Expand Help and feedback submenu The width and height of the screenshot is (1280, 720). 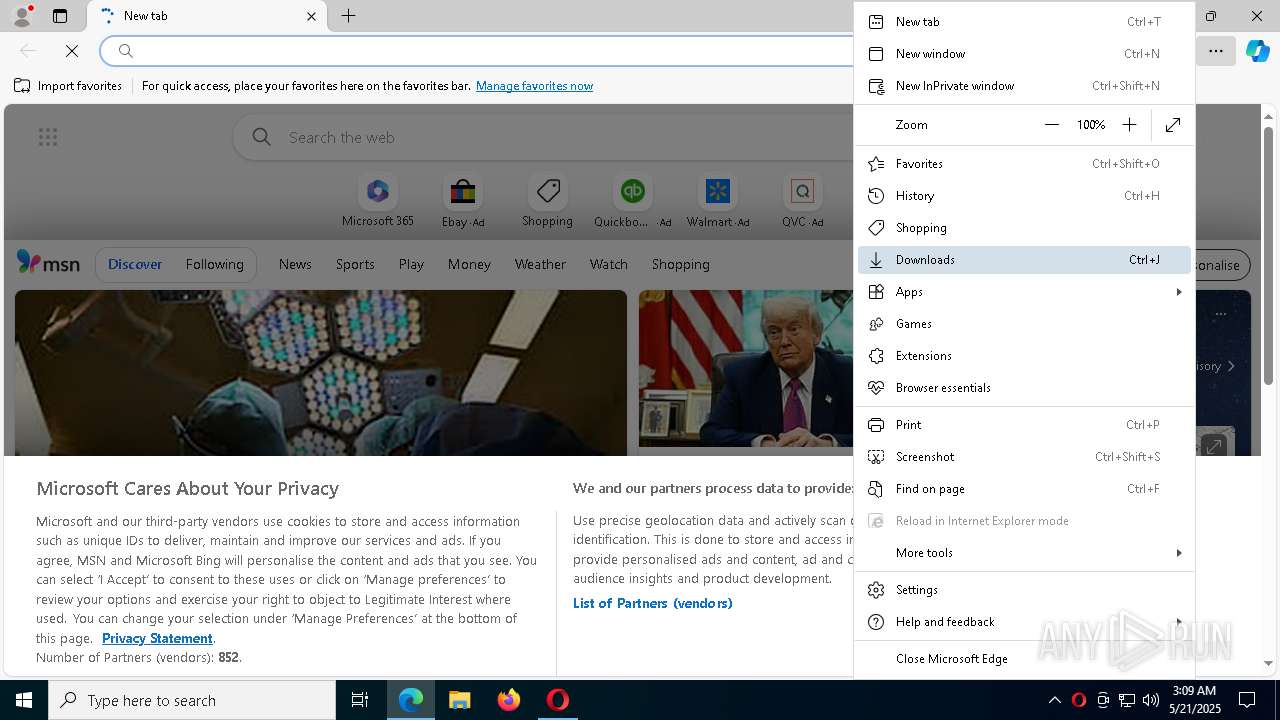tap(1024, 622)
